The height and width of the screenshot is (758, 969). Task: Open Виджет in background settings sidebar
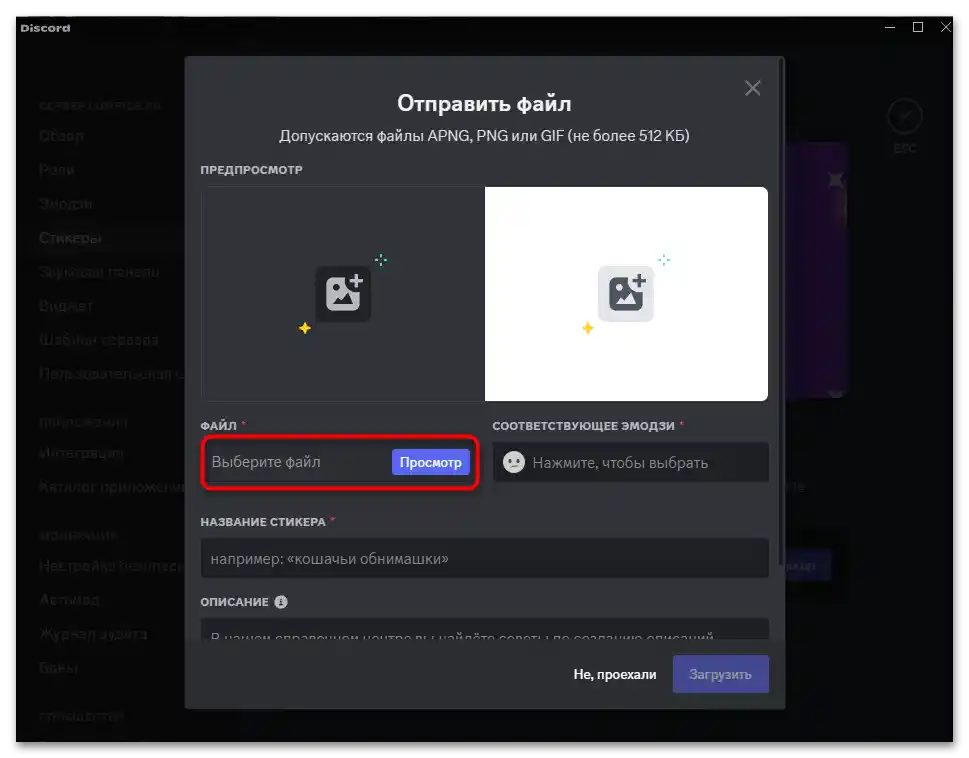(x=66, y=306)
